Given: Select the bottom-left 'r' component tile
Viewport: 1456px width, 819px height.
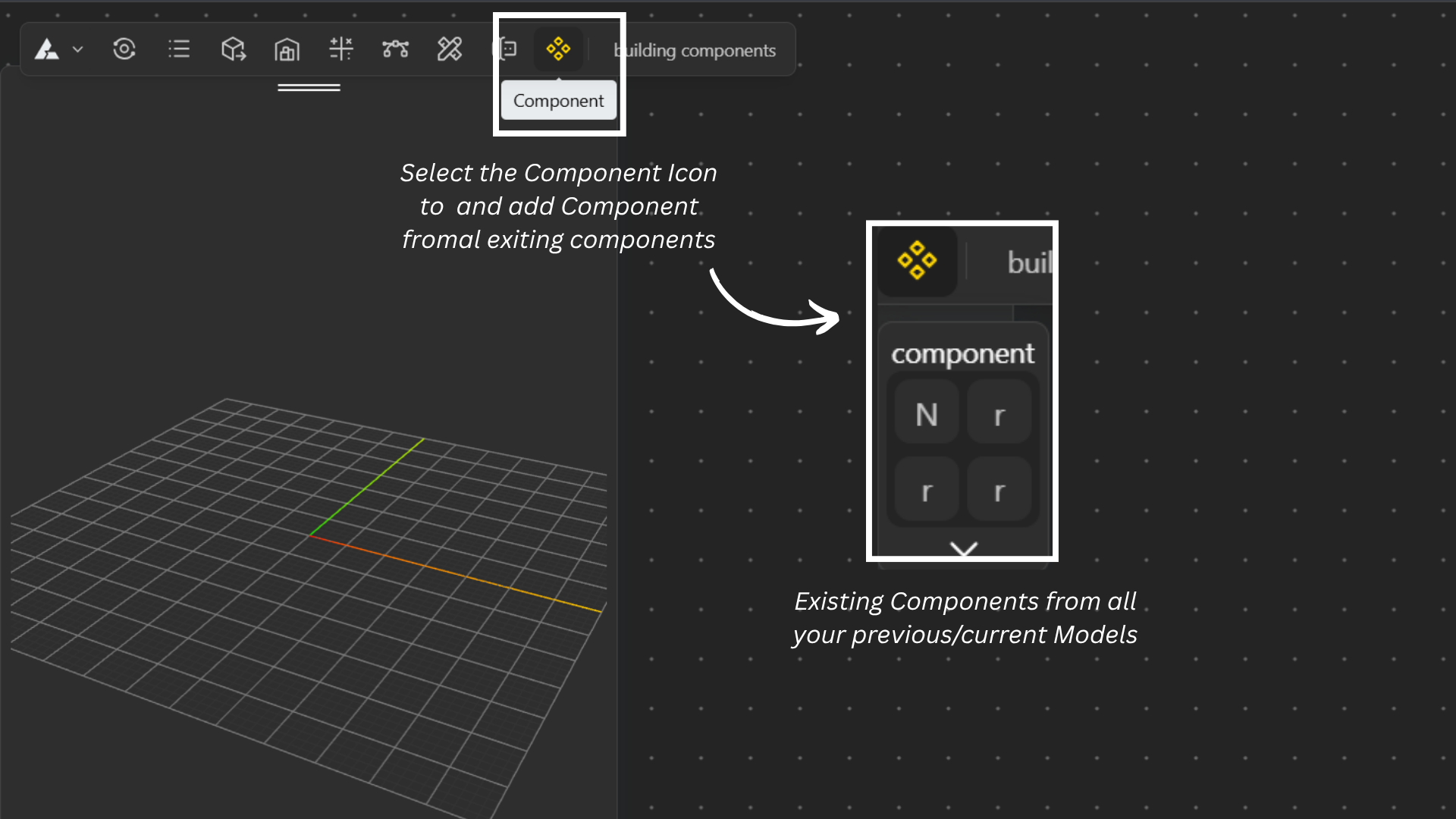Looking at the screenshot, I should tap(927, 490).
